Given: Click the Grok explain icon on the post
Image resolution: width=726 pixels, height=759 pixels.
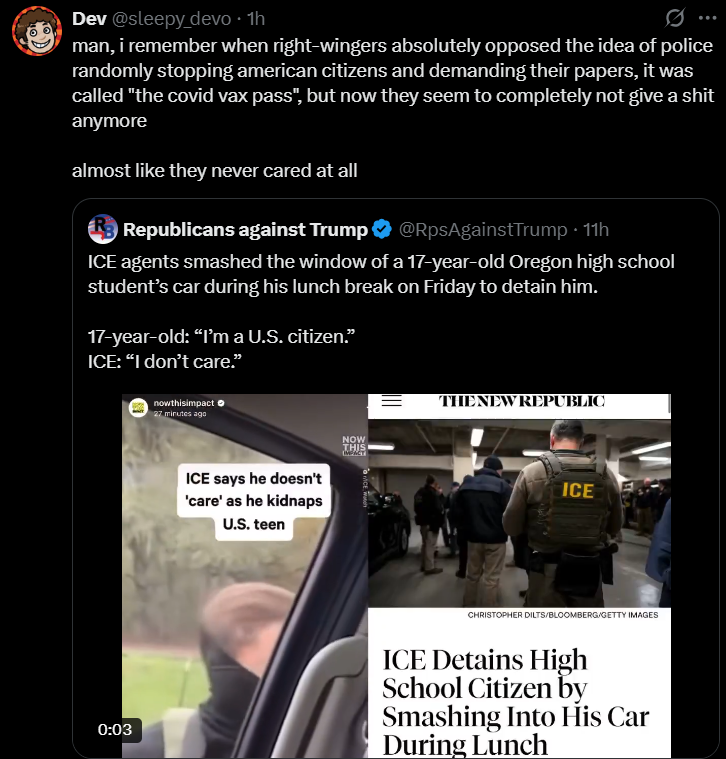Looking at the screenshot, I should point(674,18).
